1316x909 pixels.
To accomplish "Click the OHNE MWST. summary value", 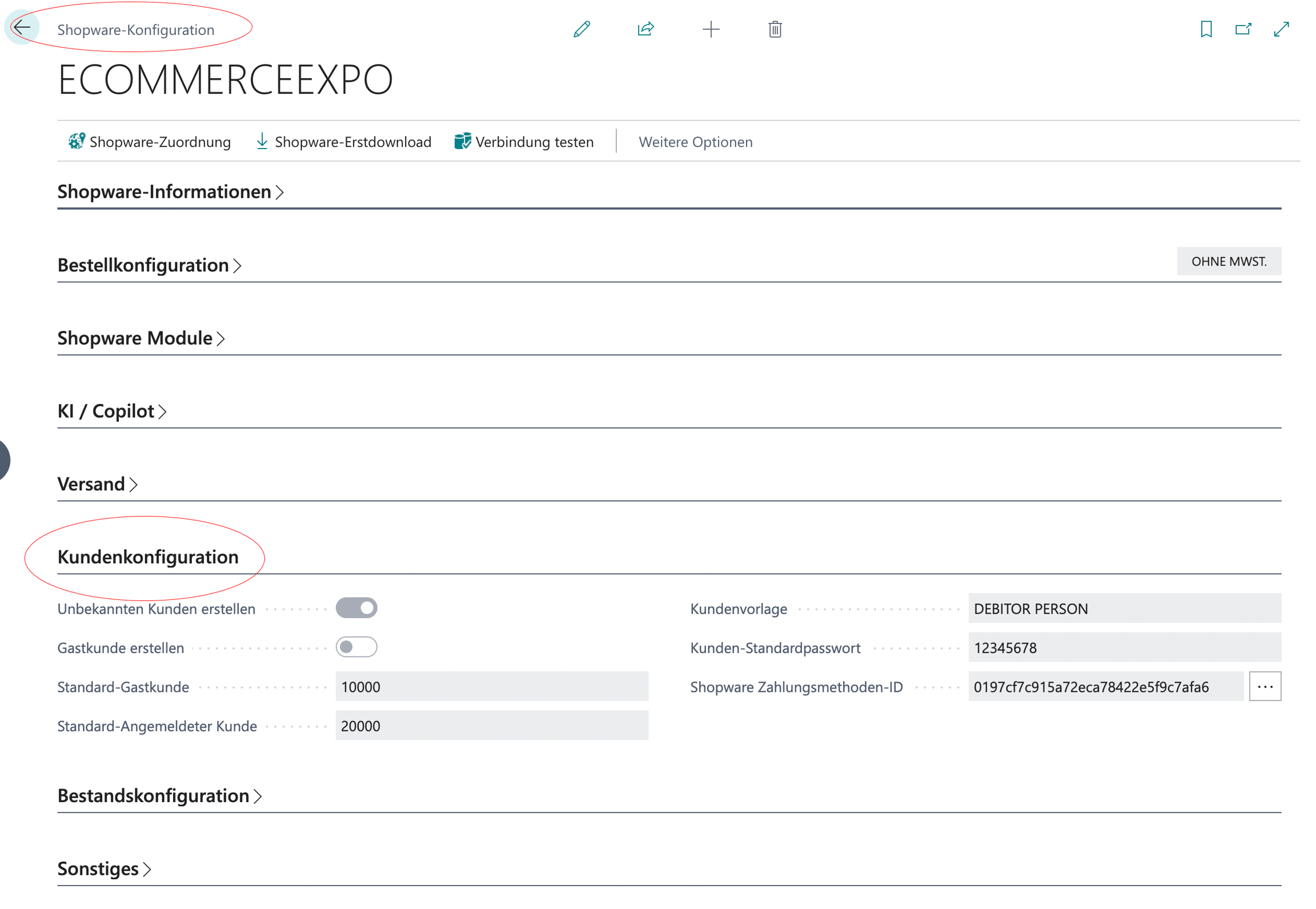I will pyautogui.click(x=1229, y=262).
